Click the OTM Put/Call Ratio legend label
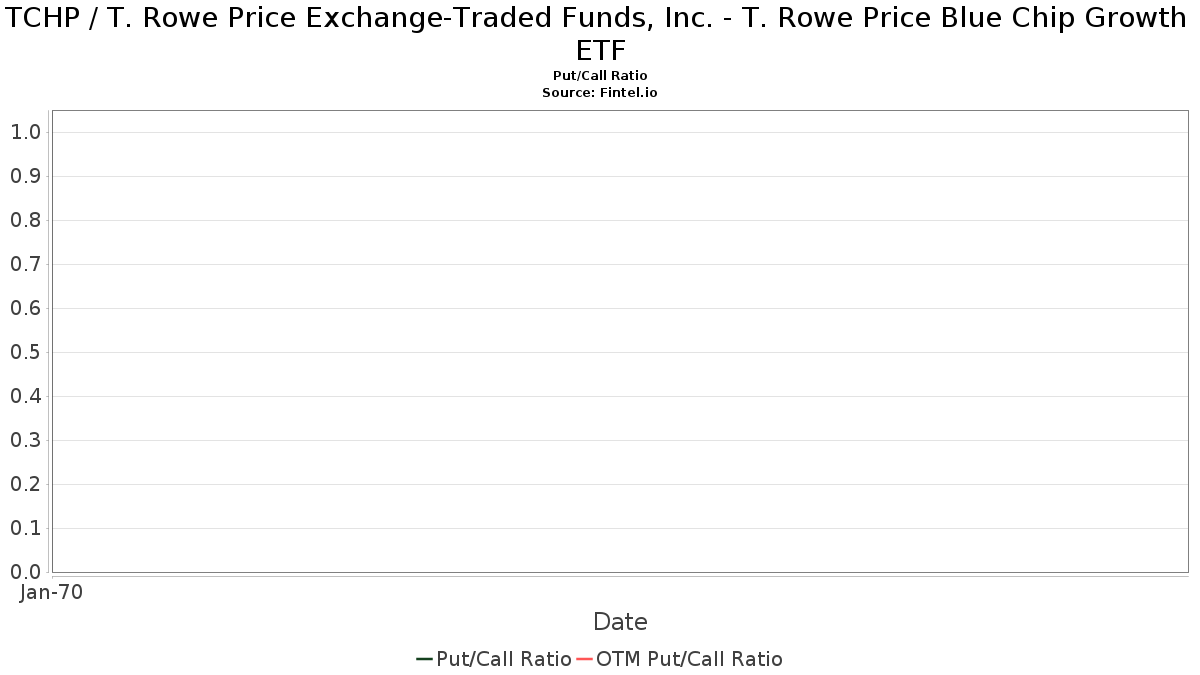Image resolution: width=1200 pixels, height=675 pixels. [x=689, y=659]
